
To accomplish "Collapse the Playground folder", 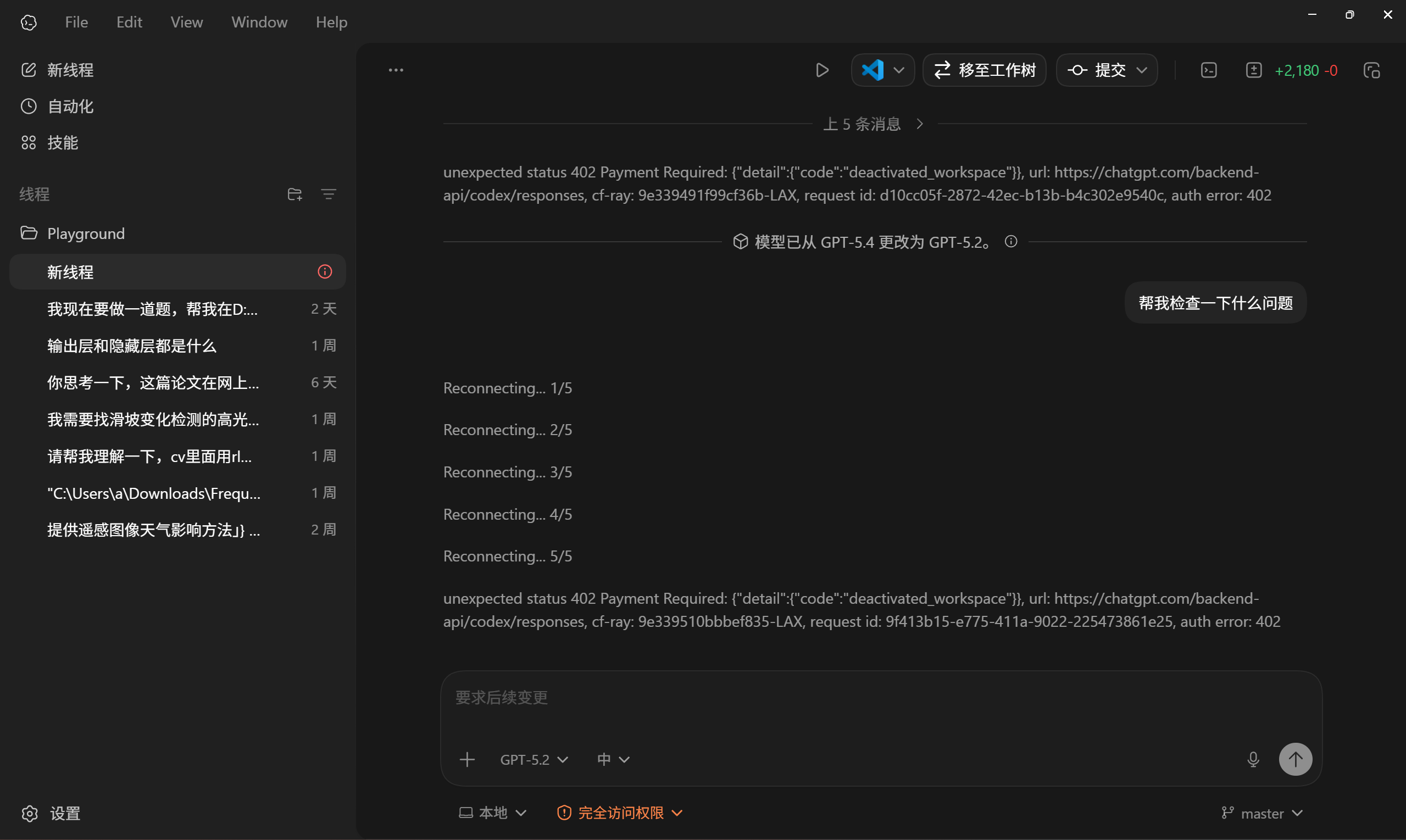I will (73, 233).
